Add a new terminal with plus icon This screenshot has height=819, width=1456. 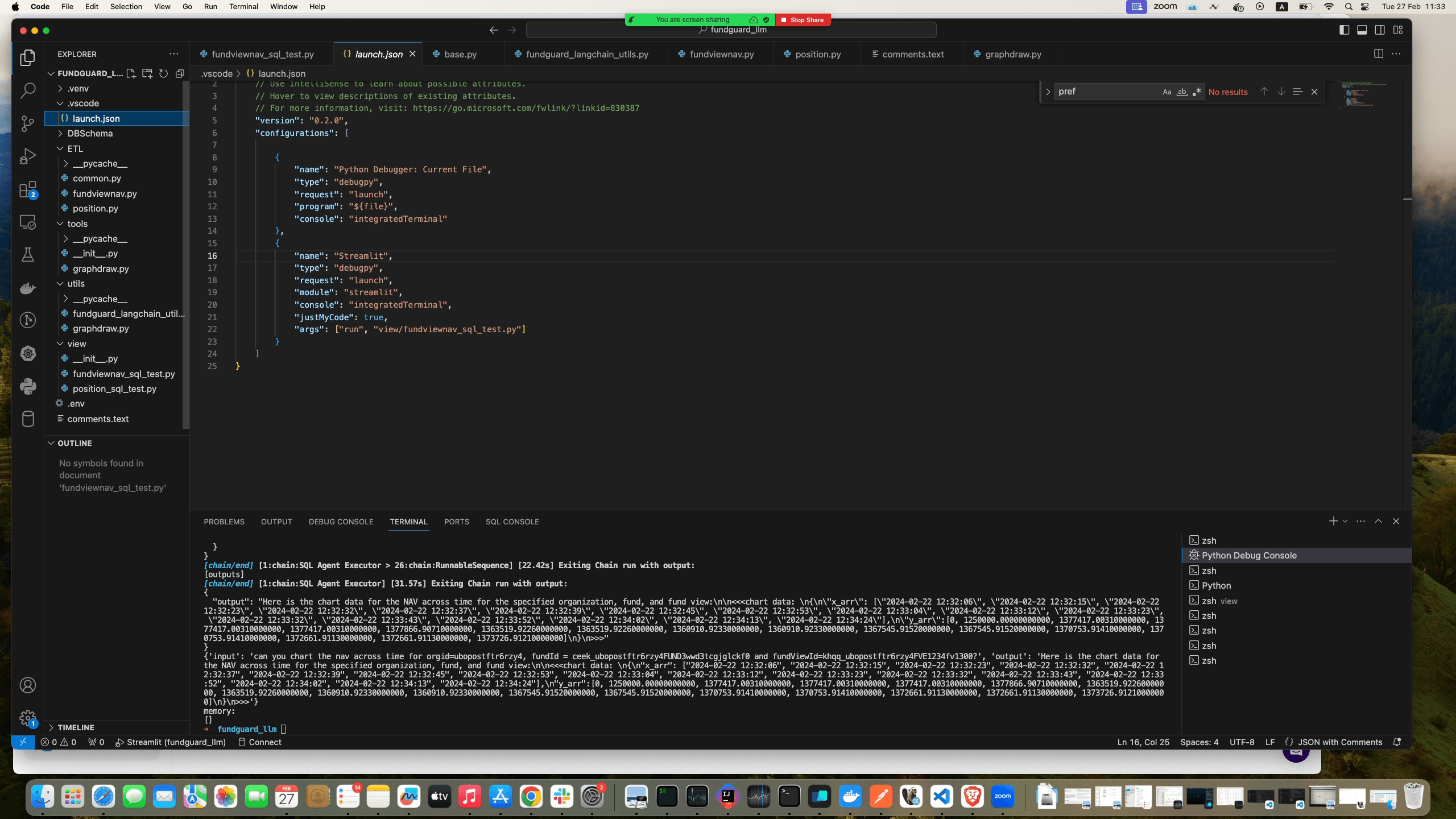pyautogui.click(x=1333, y=521)
